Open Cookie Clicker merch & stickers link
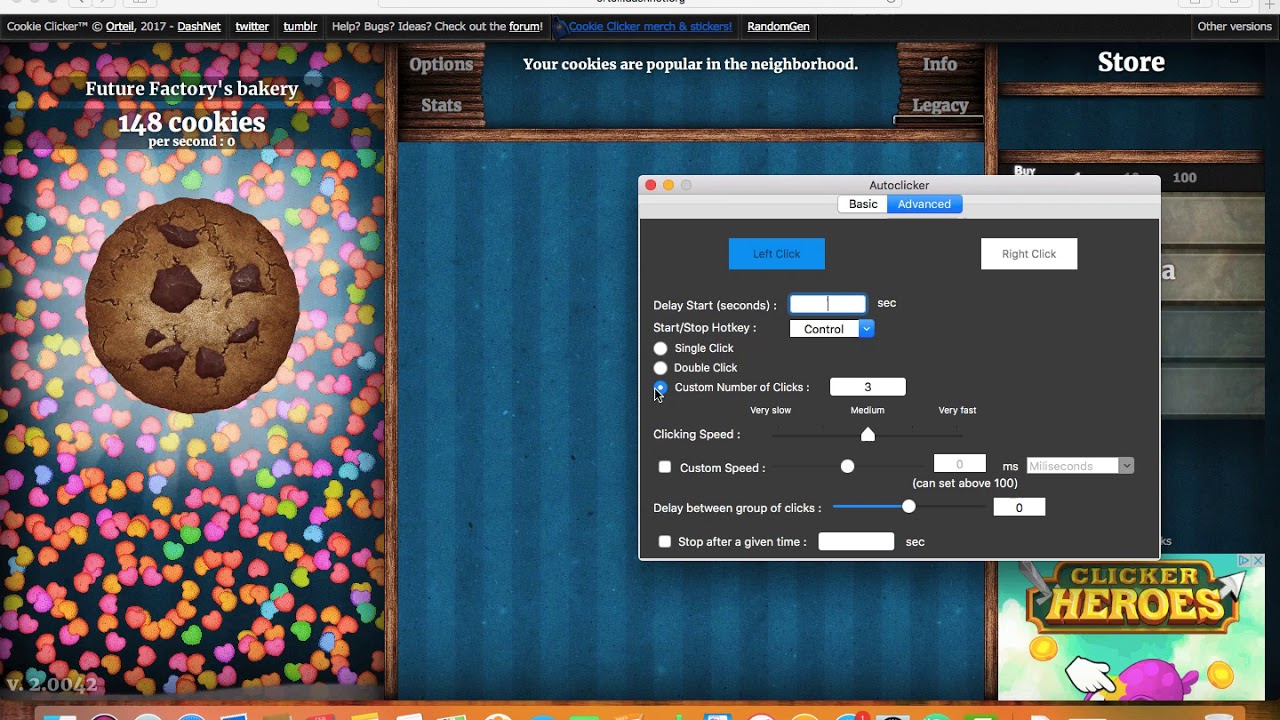 click(x=650, y=27)
